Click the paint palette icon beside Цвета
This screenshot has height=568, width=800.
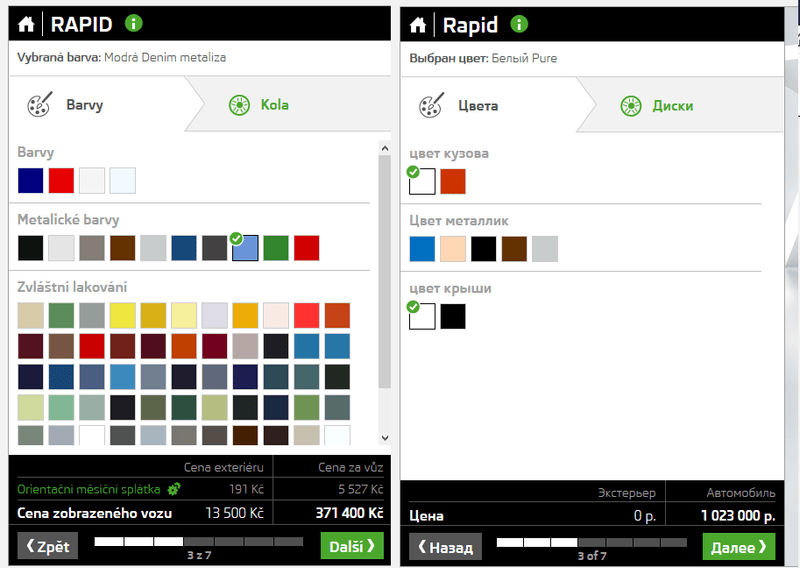pyautogui.click(x=432, y=106)
